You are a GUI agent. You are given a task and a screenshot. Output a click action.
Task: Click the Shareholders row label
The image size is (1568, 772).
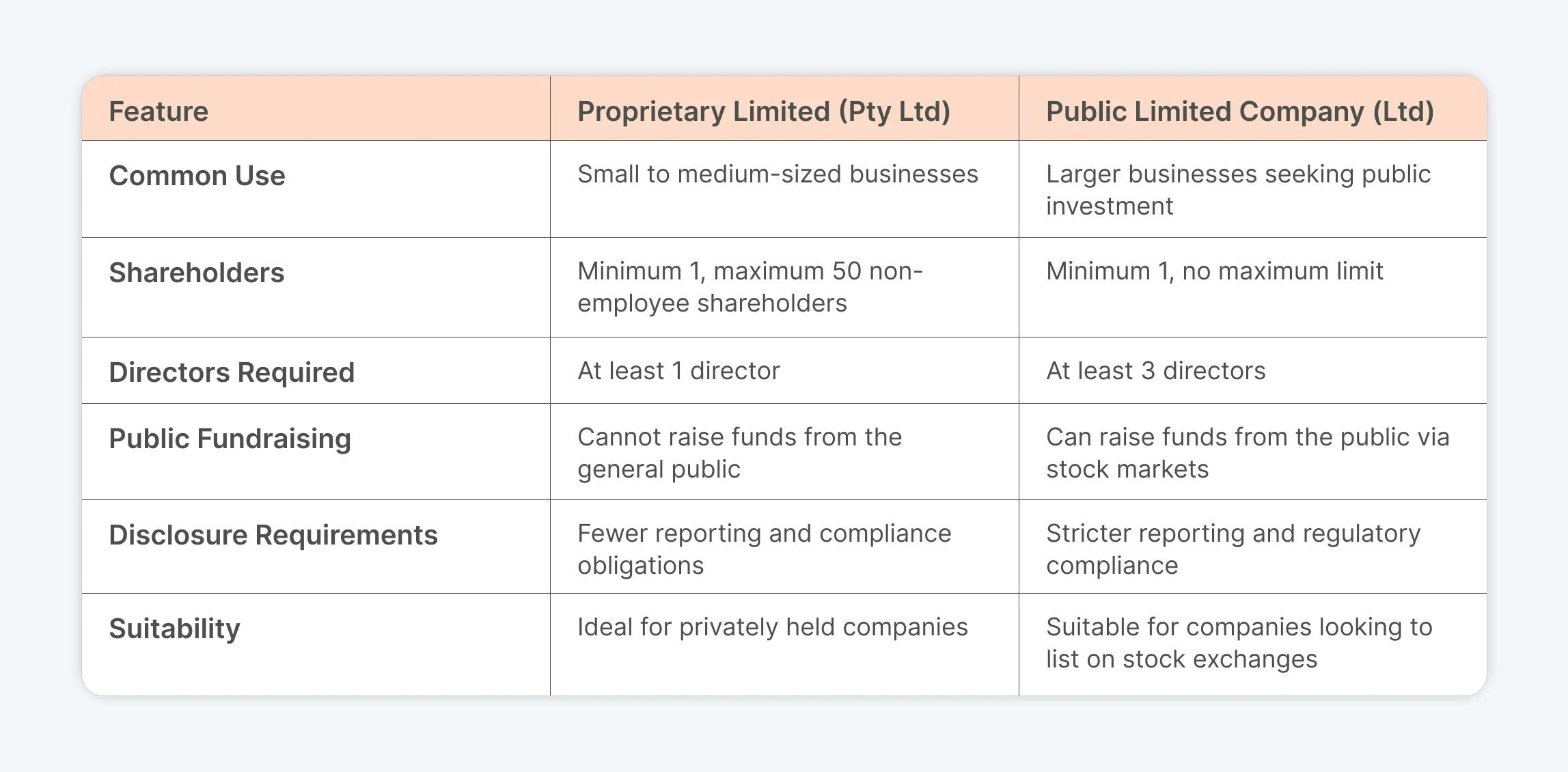197,273
